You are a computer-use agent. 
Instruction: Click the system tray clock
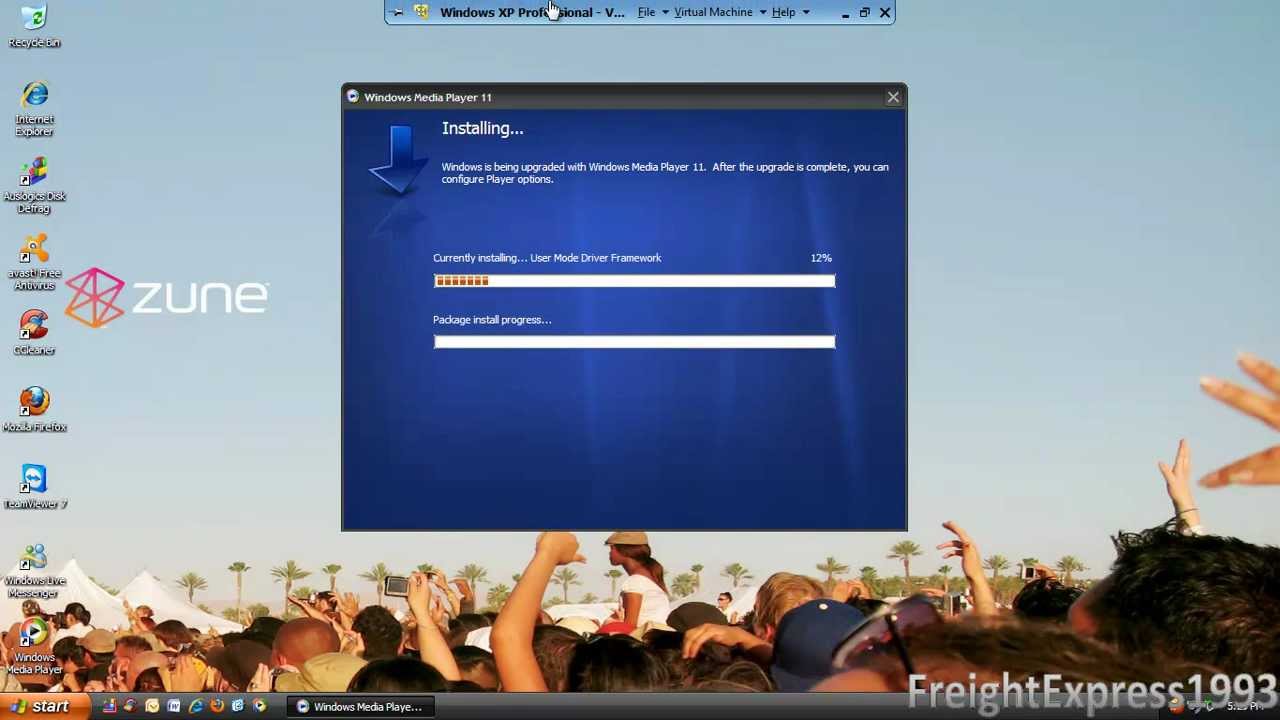point(1245,707)
